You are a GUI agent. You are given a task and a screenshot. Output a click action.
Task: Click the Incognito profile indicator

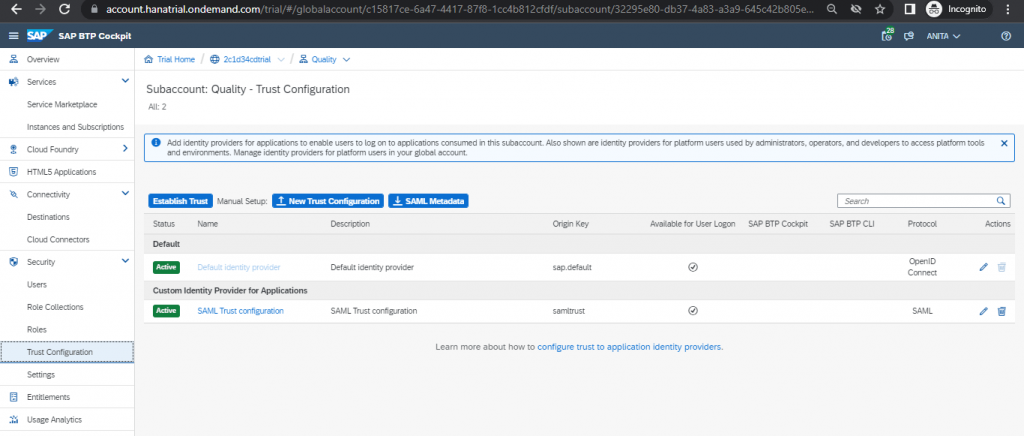tap(956, 9)
